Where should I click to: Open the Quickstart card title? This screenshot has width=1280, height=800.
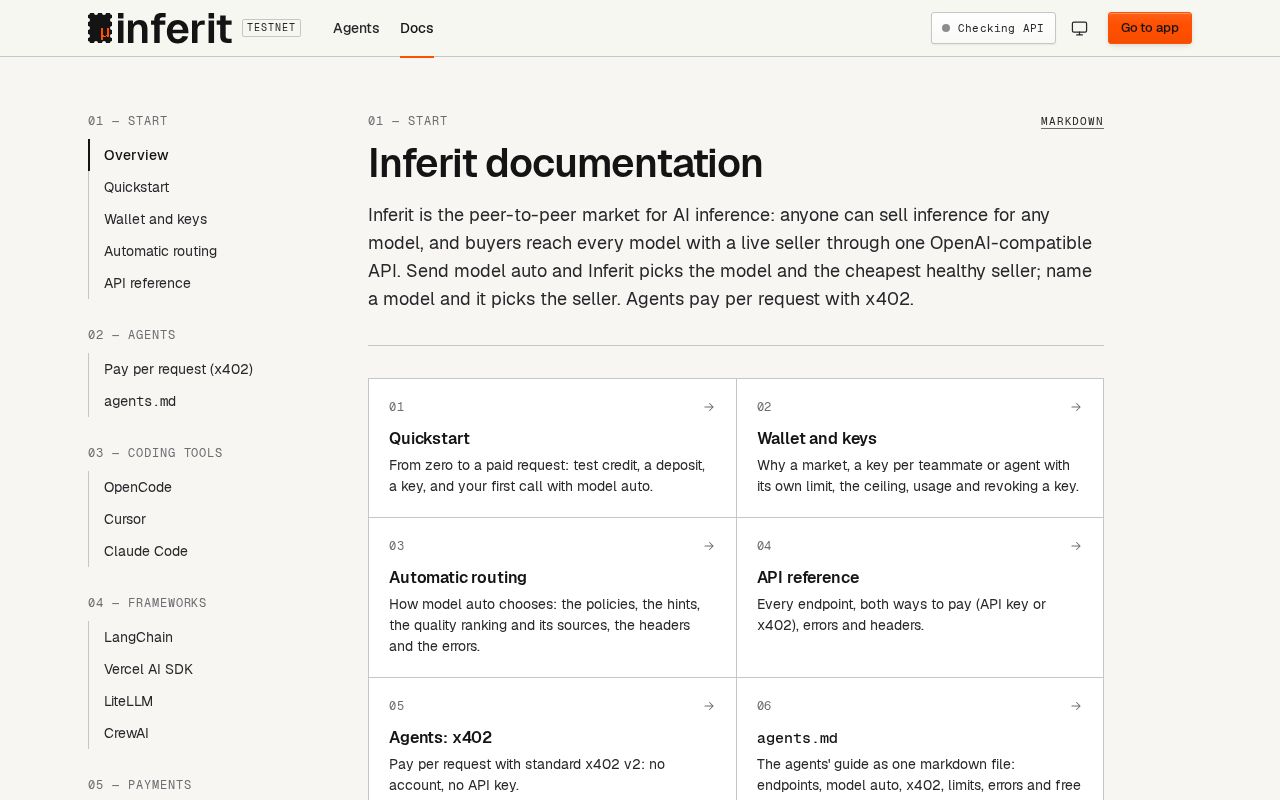pos(429,438)
